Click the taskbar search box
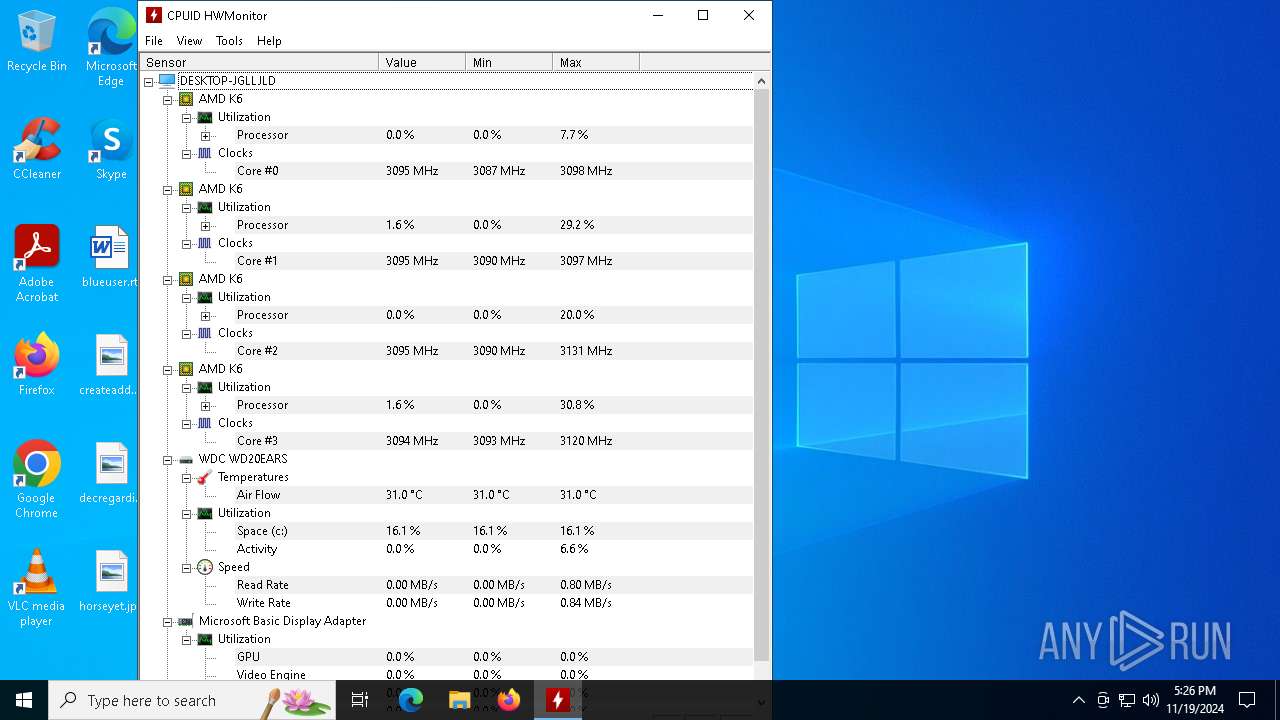The image size is (1280, 720). [194, 700]
